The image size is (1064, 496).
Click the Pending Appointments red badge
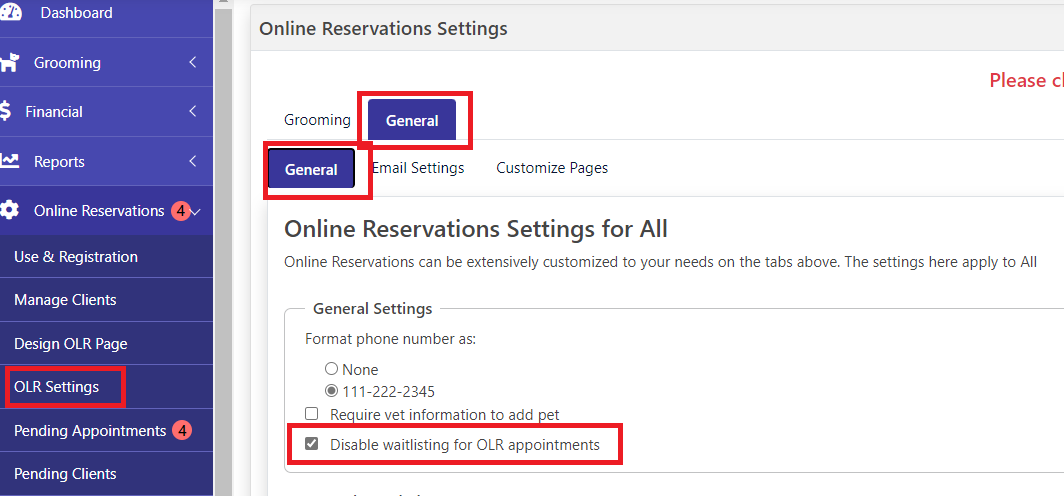pyautogui.click(x=181, y=431)
